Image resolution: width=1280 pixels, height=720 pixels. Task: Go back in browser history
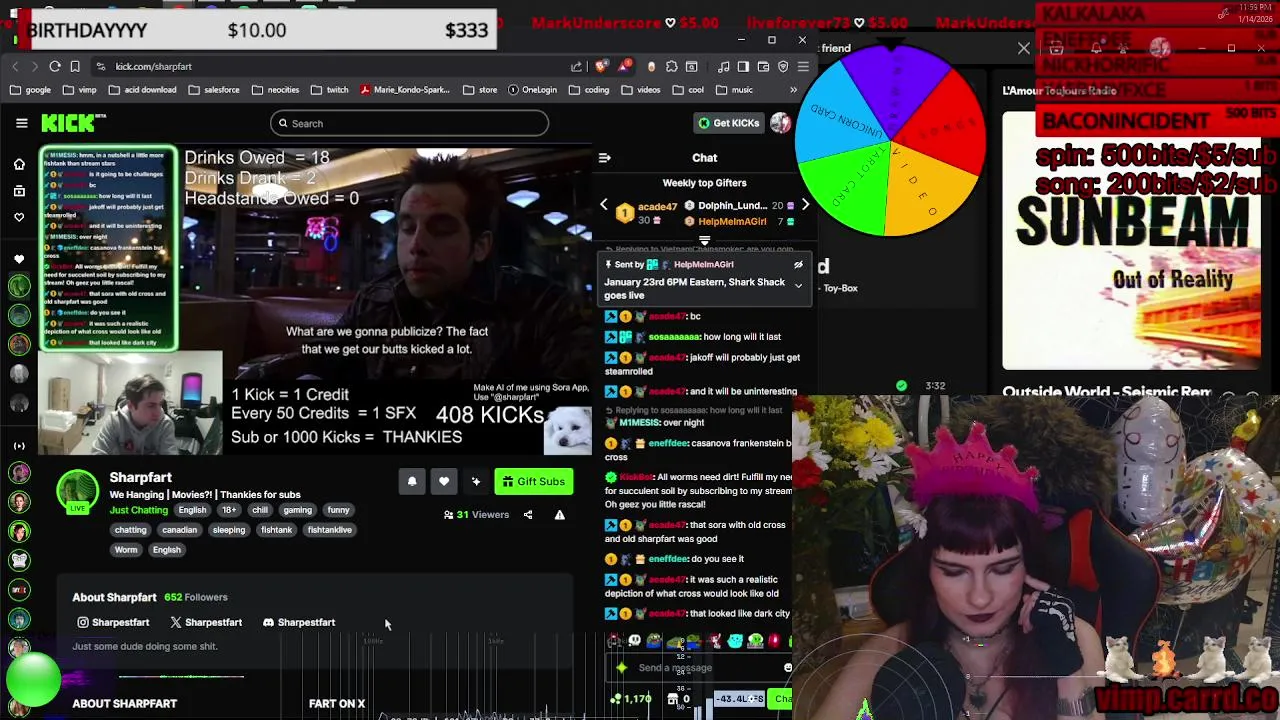click(x=15, y=66)
